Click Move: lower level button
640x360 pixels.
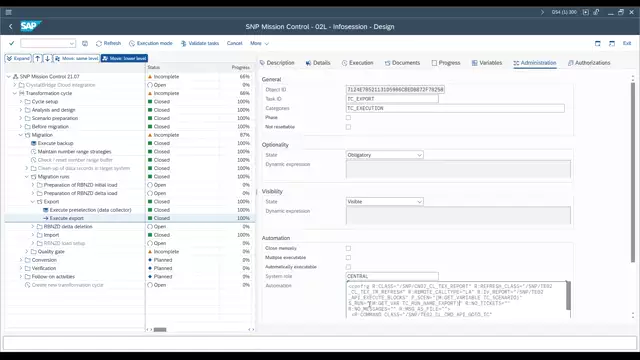(124, 58)
